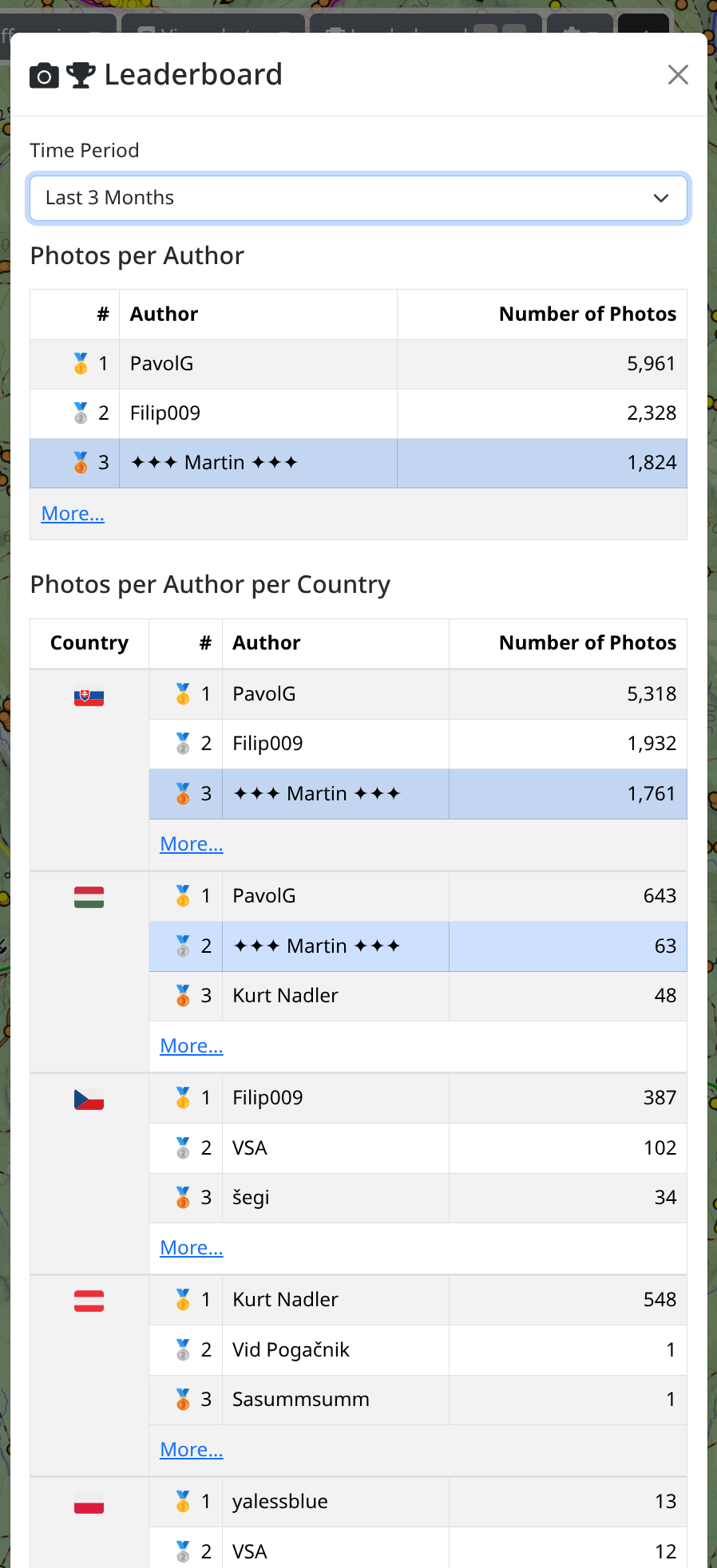Click the Czech Republic flag icon
Viewport: 717px width, 1568px height.
[x=89, y=1100]
